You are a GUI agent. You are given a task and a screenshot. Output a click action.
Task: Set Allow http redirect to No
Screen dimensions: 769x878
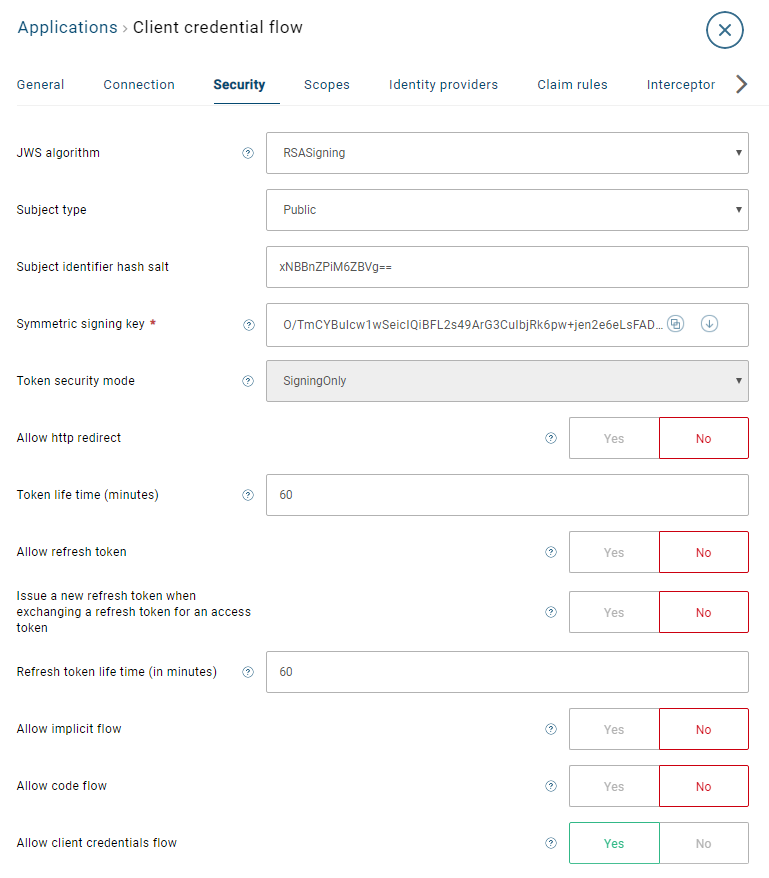[x=703, y=438]
